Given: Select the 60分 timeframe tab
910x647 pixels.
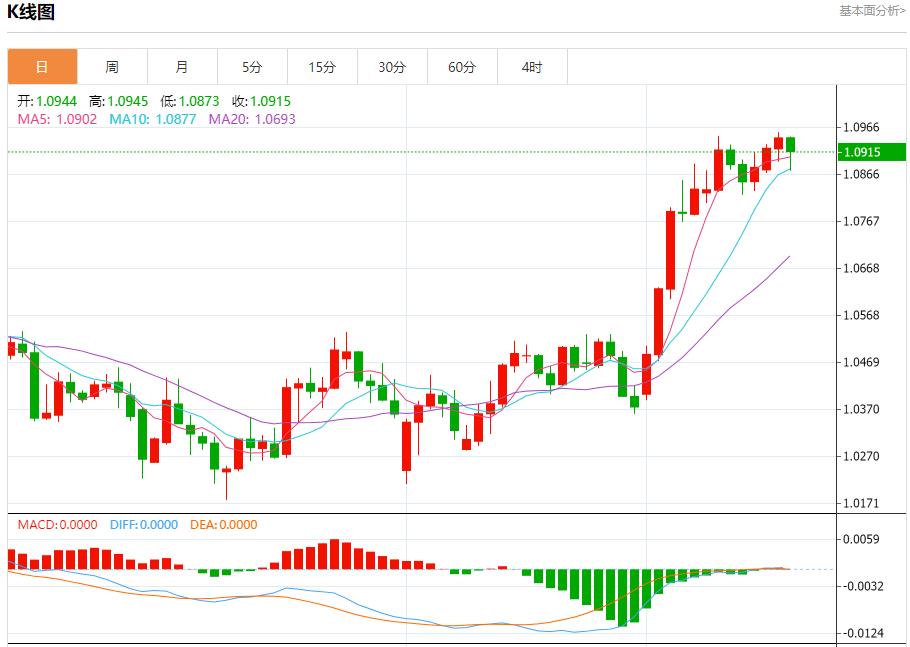Looking at the screenshot, I should [462, 67].
